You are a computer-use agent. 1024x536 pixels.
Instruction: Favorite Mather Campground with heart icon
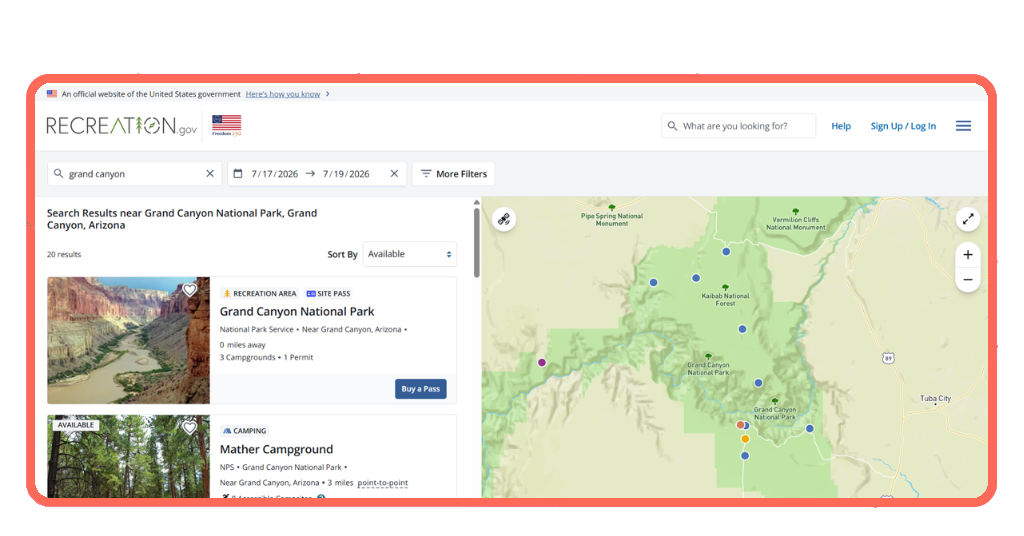pyautogui.click(x=189, y=428)
